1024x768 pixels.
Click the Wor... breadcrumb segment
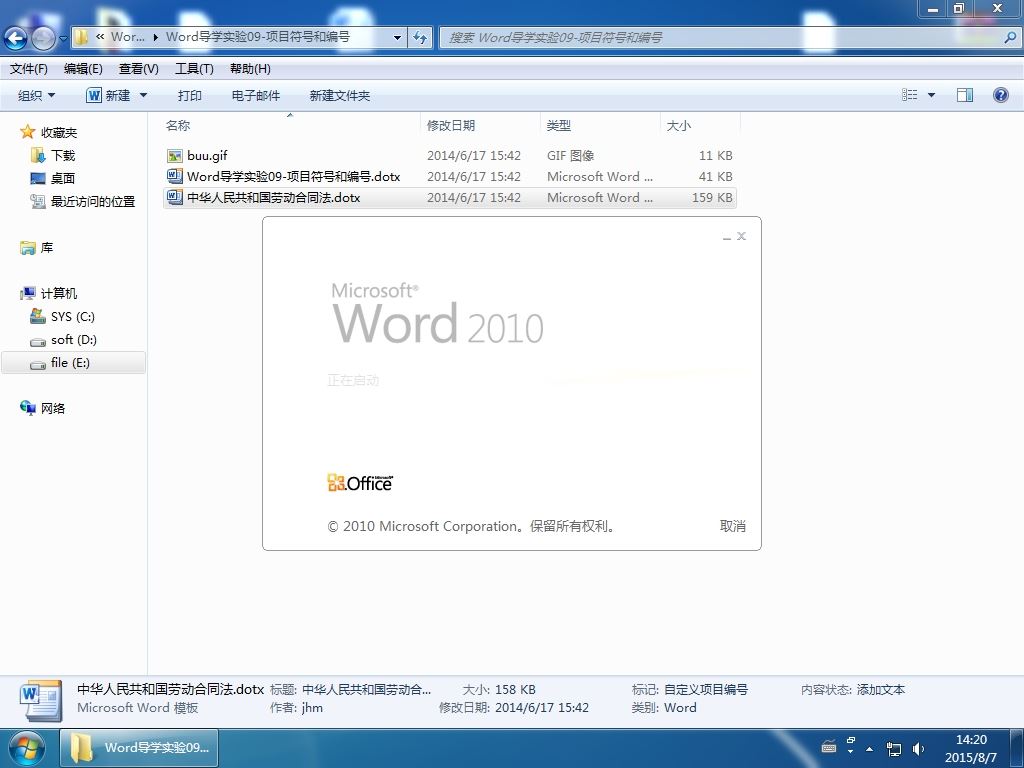click(x=127, y=37)
